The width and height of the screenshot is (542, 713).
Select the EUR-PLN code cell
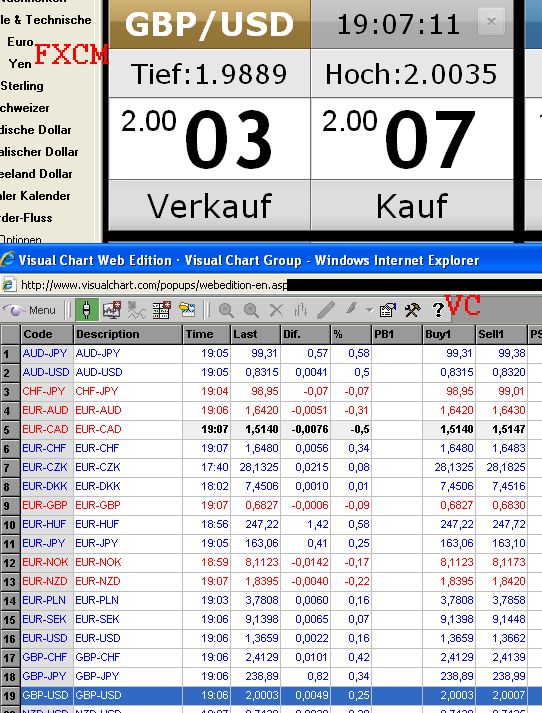(46, 601)
